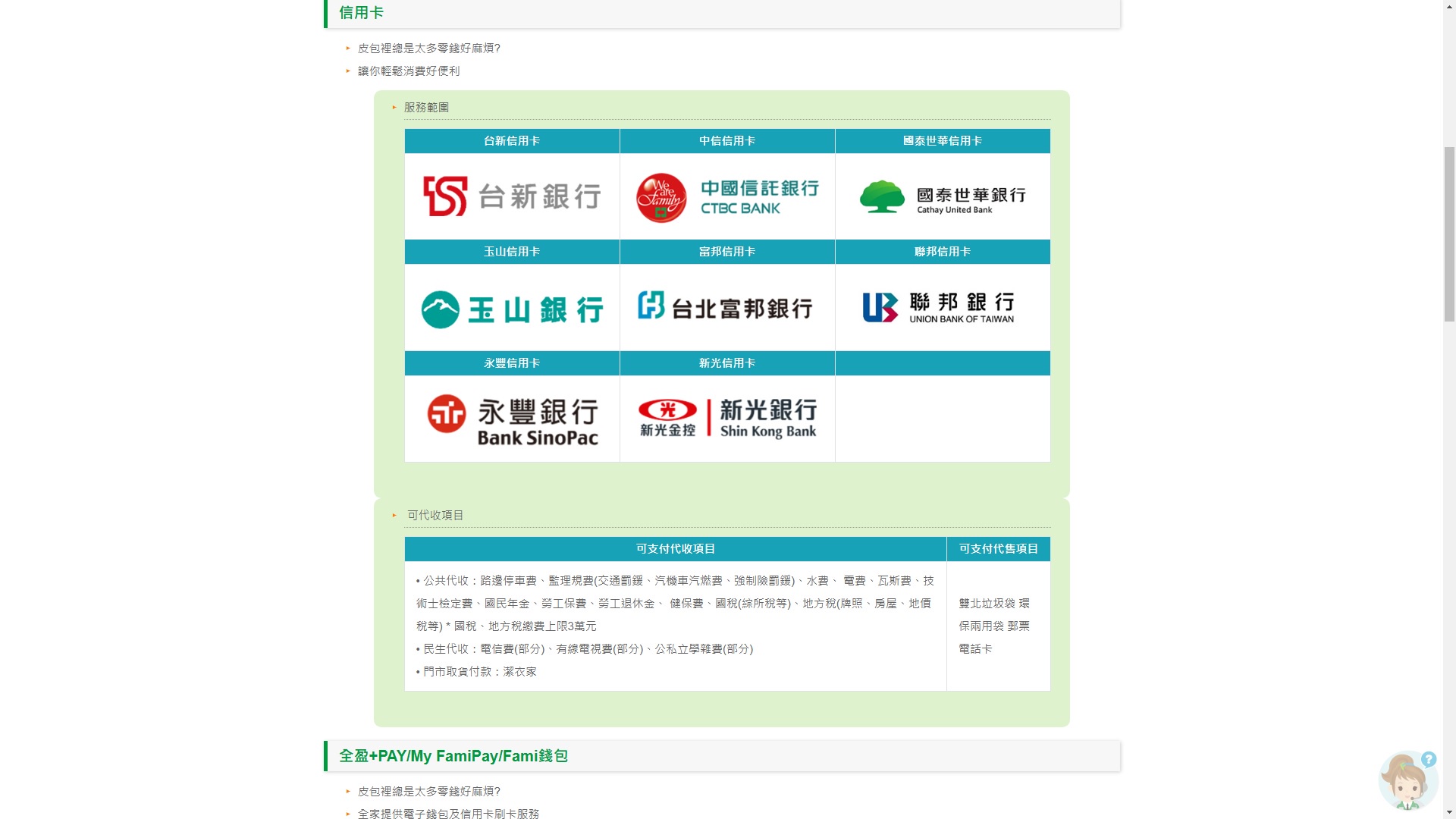
Task: Click the blue question mark bubble
Action: coord(1429,759)
